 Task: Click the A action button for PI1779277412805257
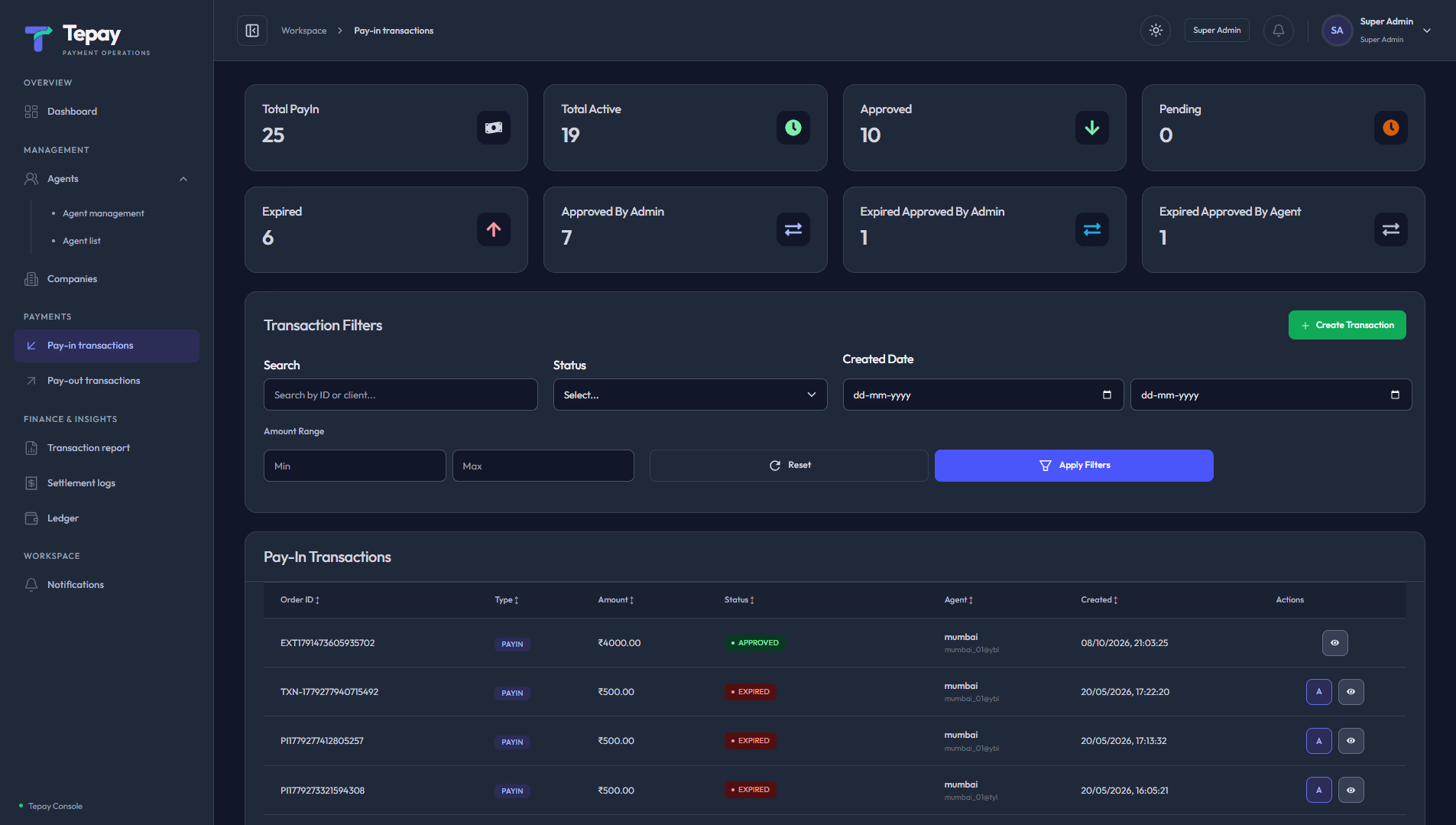(x=1318, y=741)
